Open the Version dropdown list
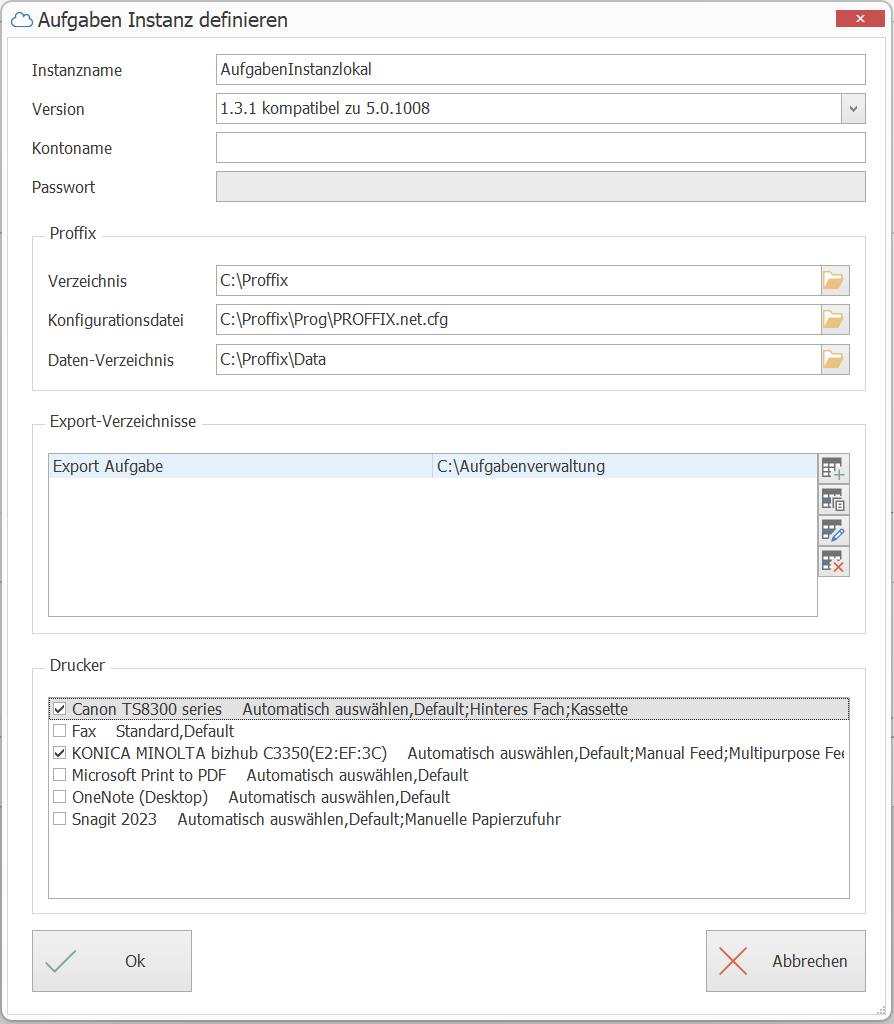894x1024 pixels. pyautogui.click(x=853, y=109)
